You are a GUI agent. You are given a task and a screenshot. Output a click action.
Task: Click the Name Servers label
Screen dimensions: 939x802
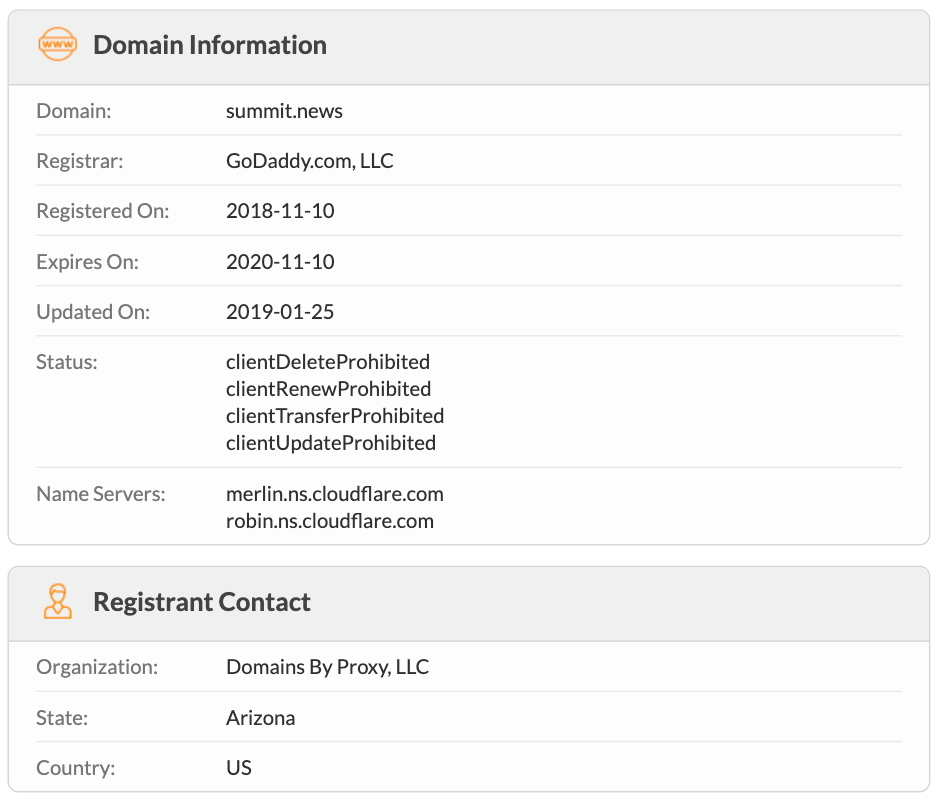coord(101,494)
